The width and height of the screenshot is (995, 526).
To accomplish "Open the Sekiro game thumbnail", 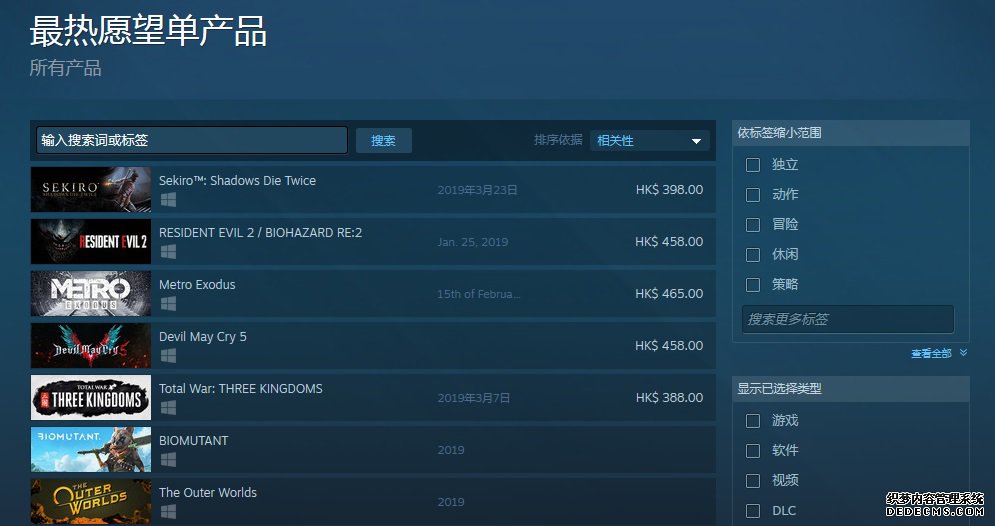I will pyautogui.click(x=91, y=189).
